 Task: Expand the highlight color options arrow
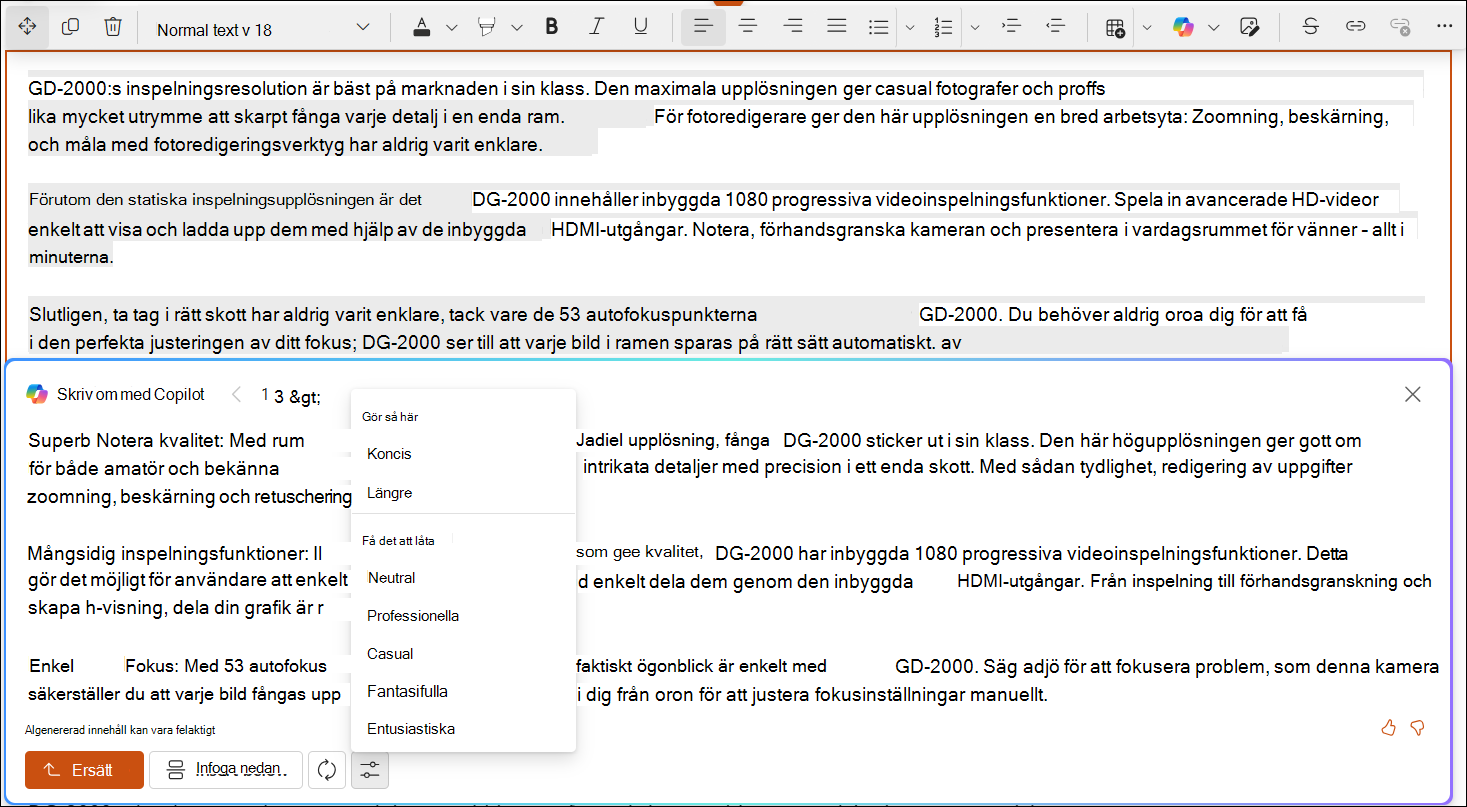517,28
